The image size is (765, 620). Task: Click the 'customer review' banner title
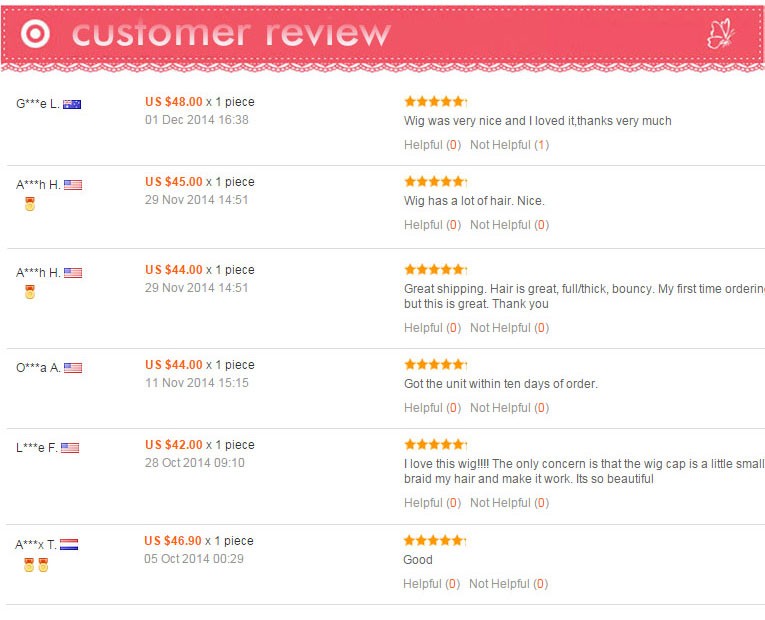coord(231,34)
